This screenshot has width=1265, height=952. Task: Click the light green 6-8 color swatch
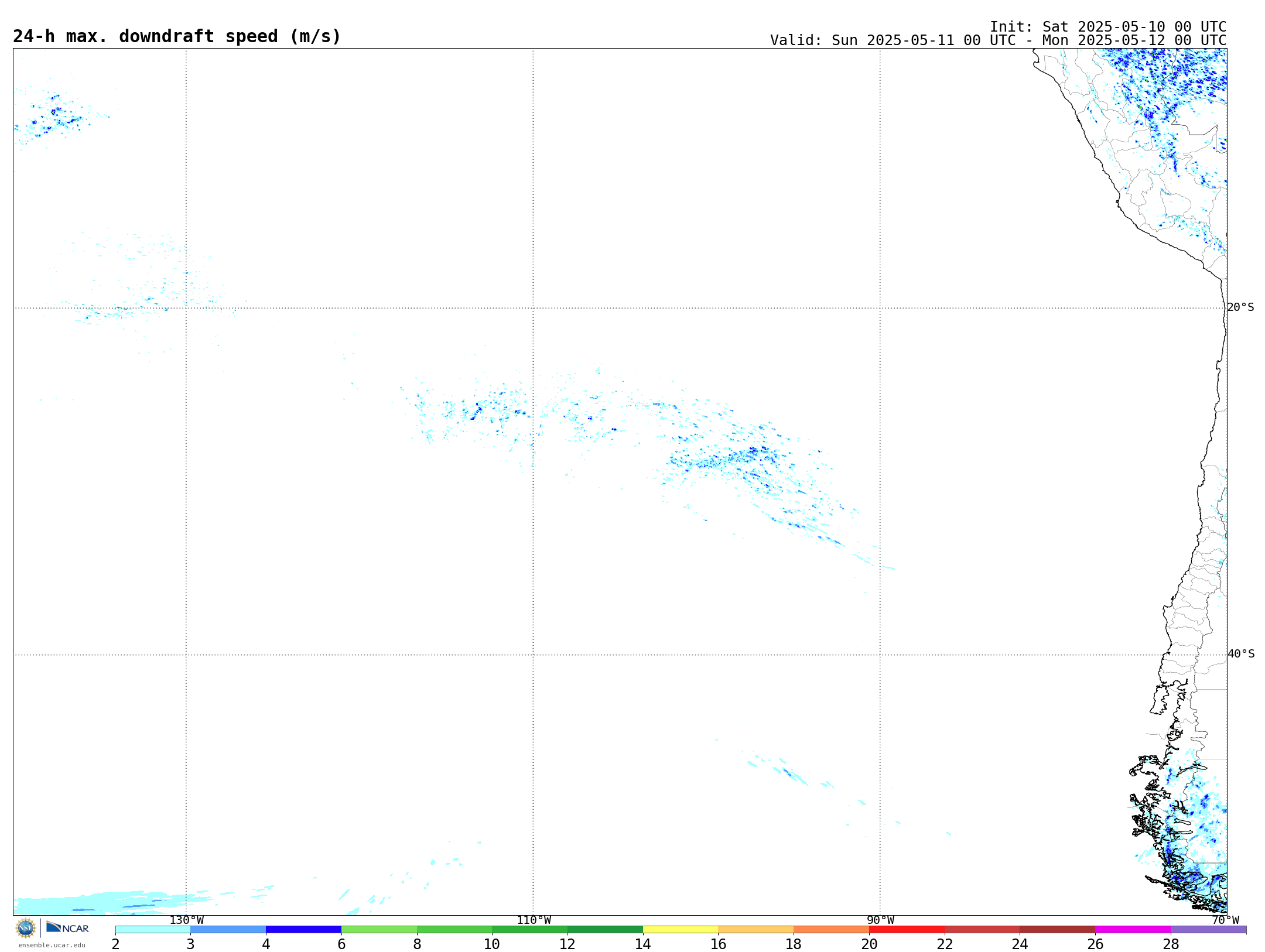pos(379,930)
